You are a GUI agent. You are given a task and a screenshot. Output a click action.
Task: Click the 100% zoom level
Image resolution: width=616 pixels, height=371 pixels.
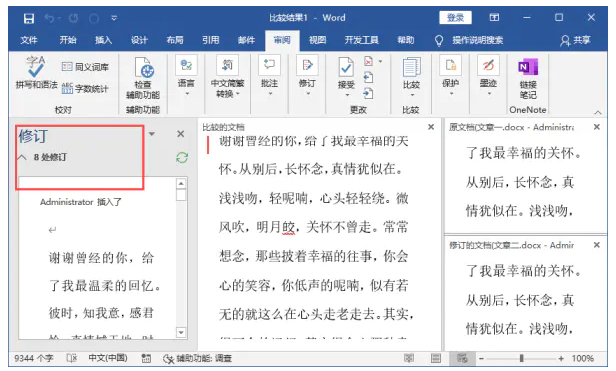[x=583, y=358]
